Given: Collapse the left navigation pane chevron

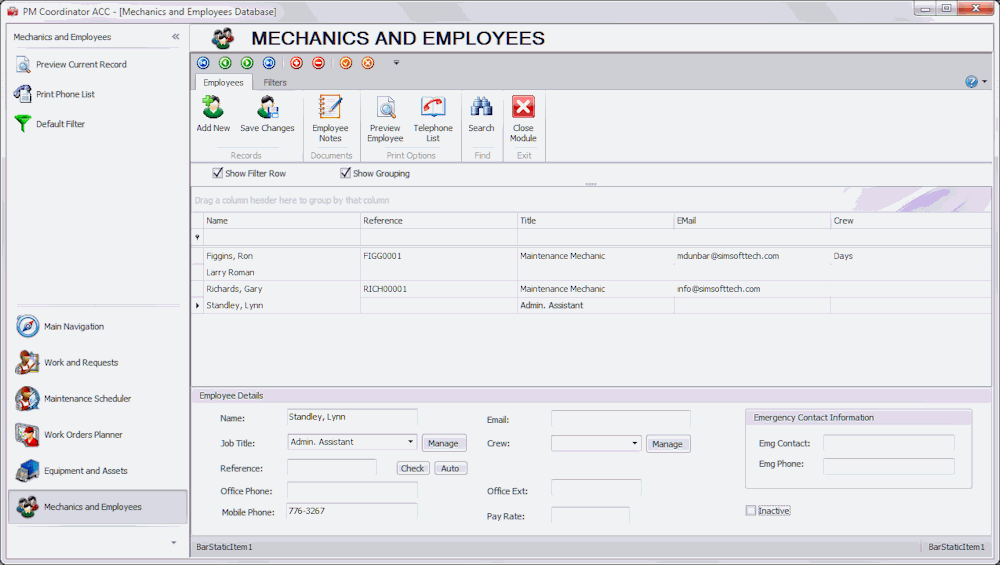Looking at the screenshot, I should [x=176, y=37].
